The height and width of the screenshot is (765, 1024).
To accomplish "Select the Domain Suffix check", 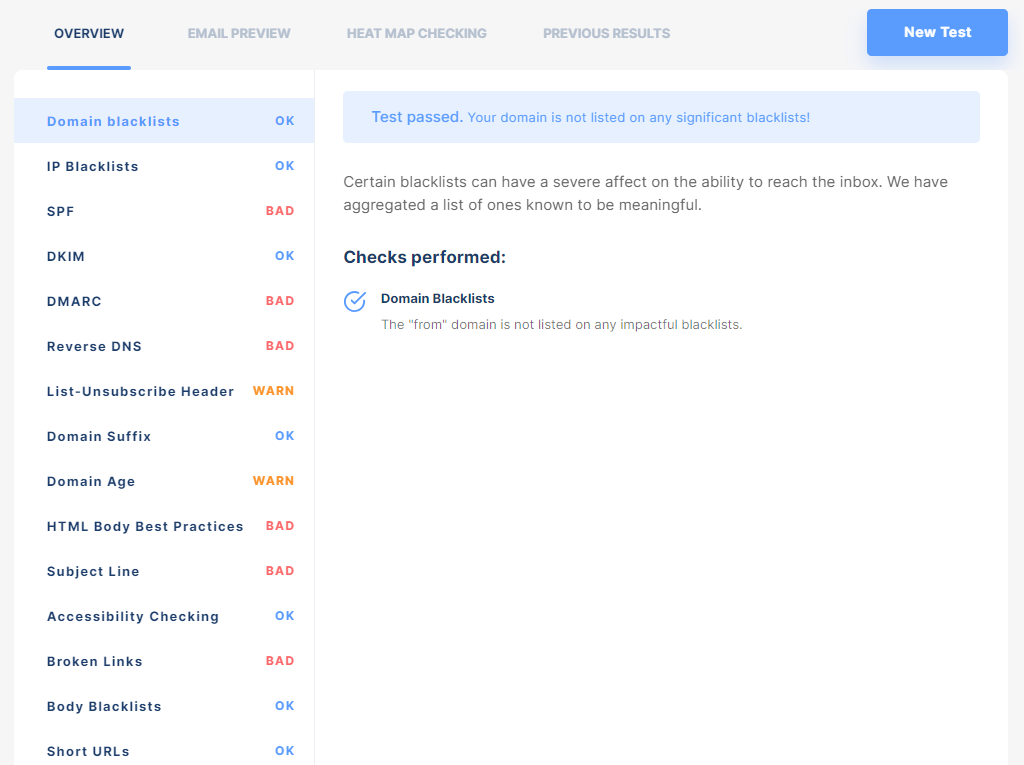I will (x=164, y=436).
